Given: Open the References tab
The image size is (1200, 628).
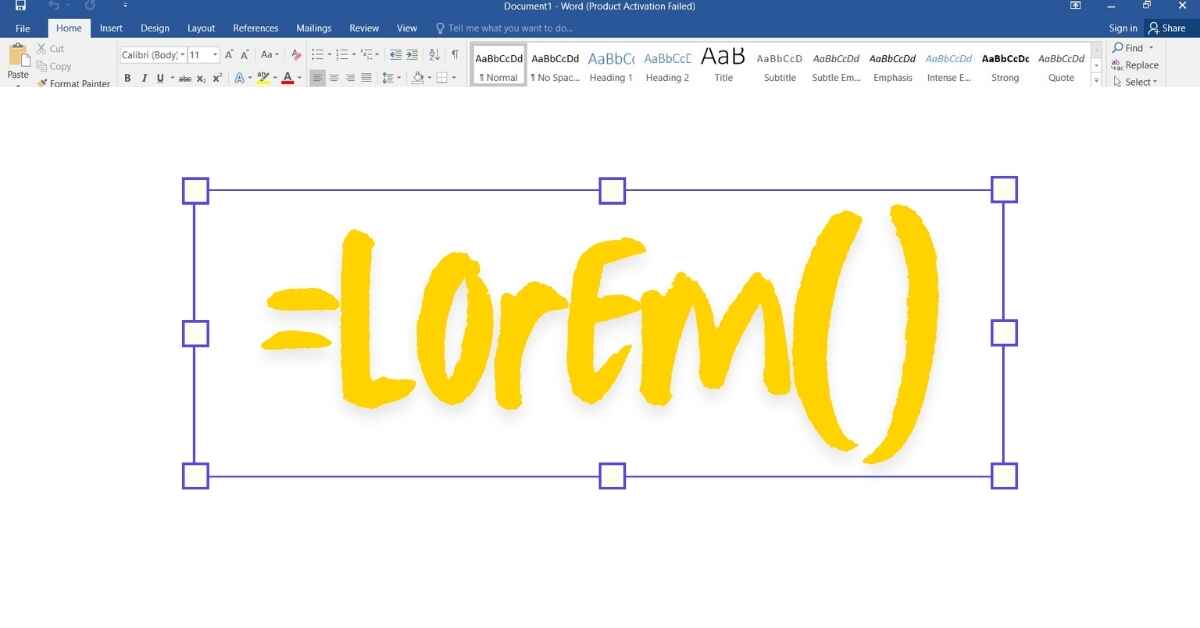Looking at the screenshot, I should click(255, 28).
